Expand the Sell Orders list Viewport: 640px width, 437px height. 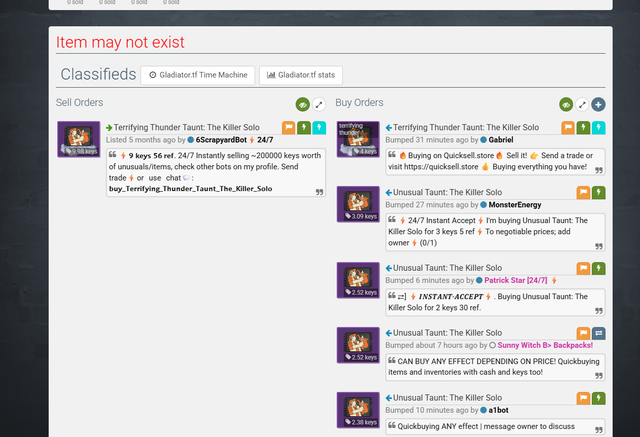click(319, 105)
